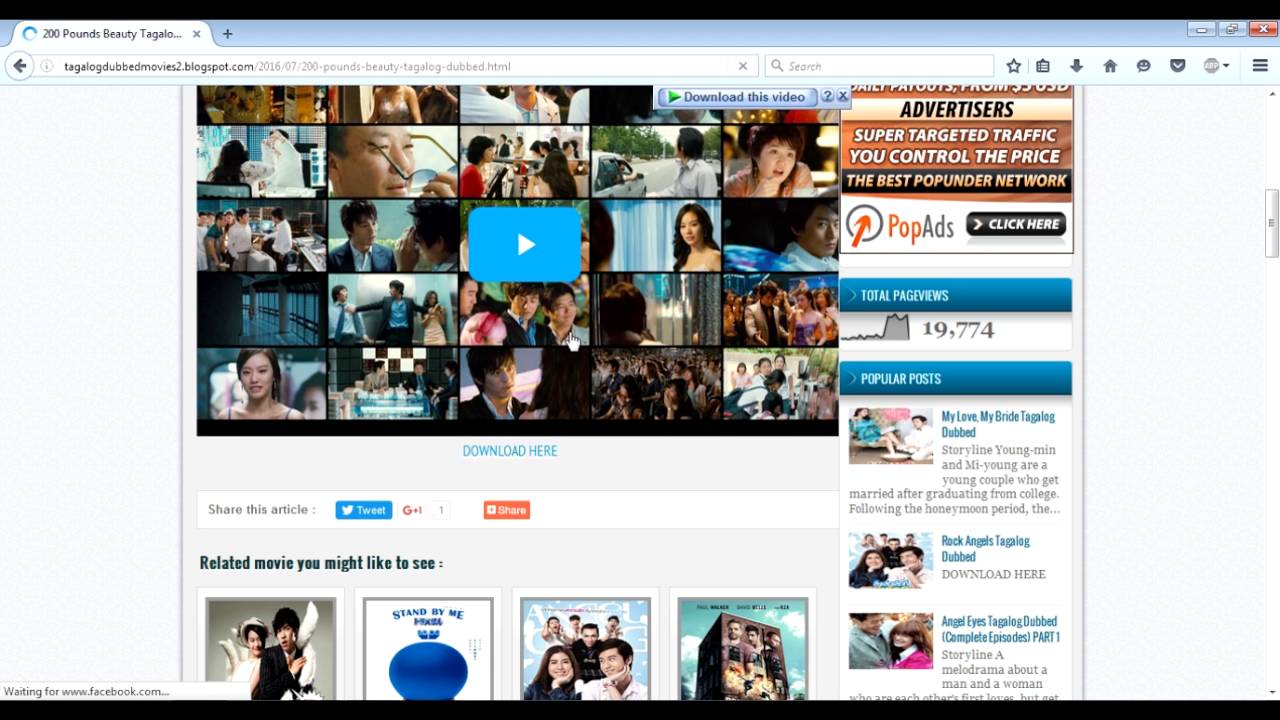The height and width of the screenshot is (720, 1280).
Task: Click the Popular Posts widget header
Action: tap(956, 378)
